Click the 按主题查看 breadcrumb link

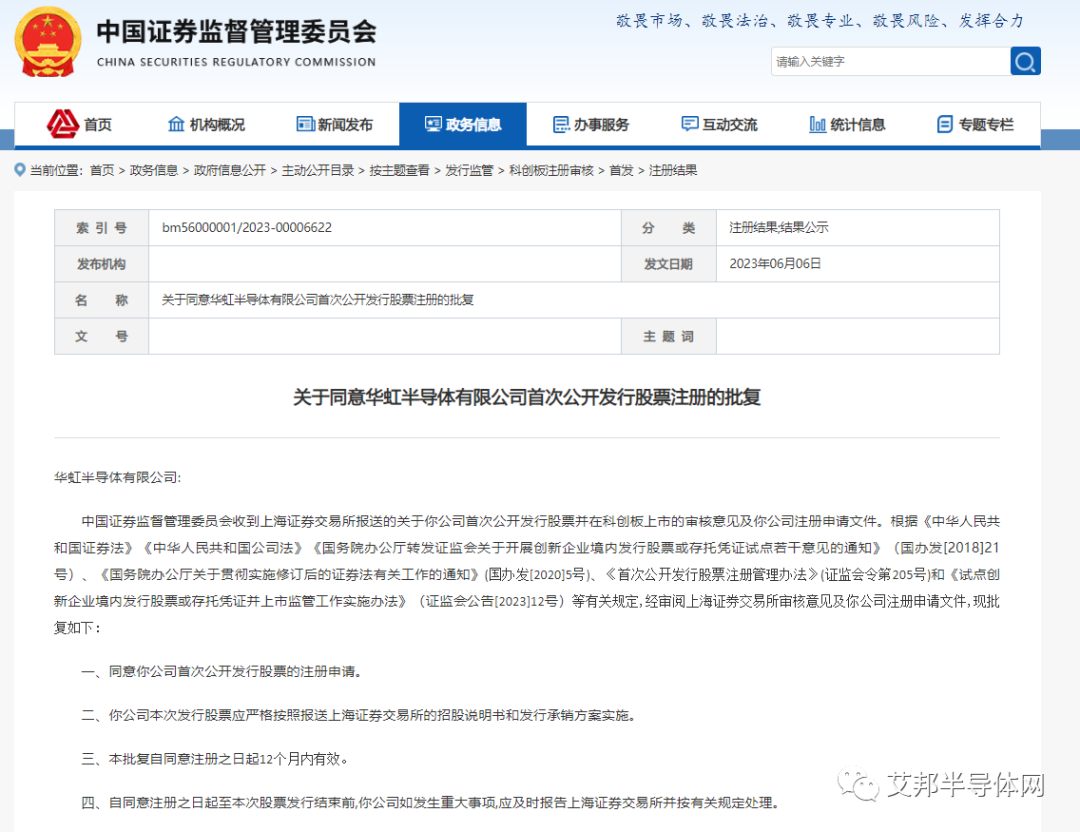[x=399, y=170]
